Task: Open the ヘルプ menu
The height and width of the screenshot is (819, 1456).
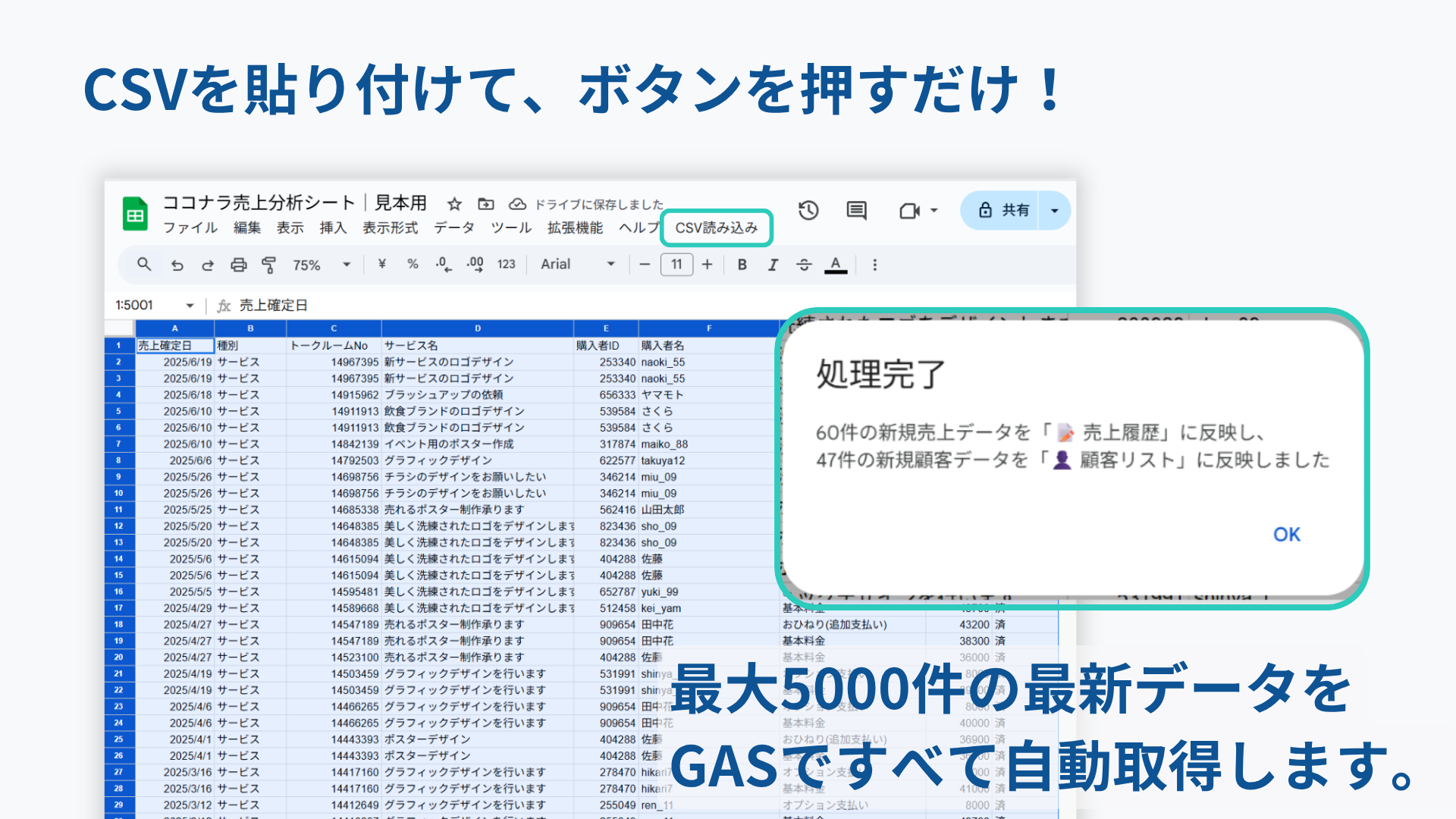Action: (639, 227)
